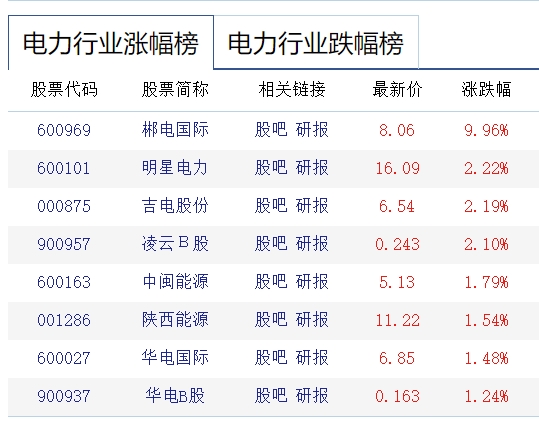
Task: Open 华电B股 stock page
Action: point(175,396)
